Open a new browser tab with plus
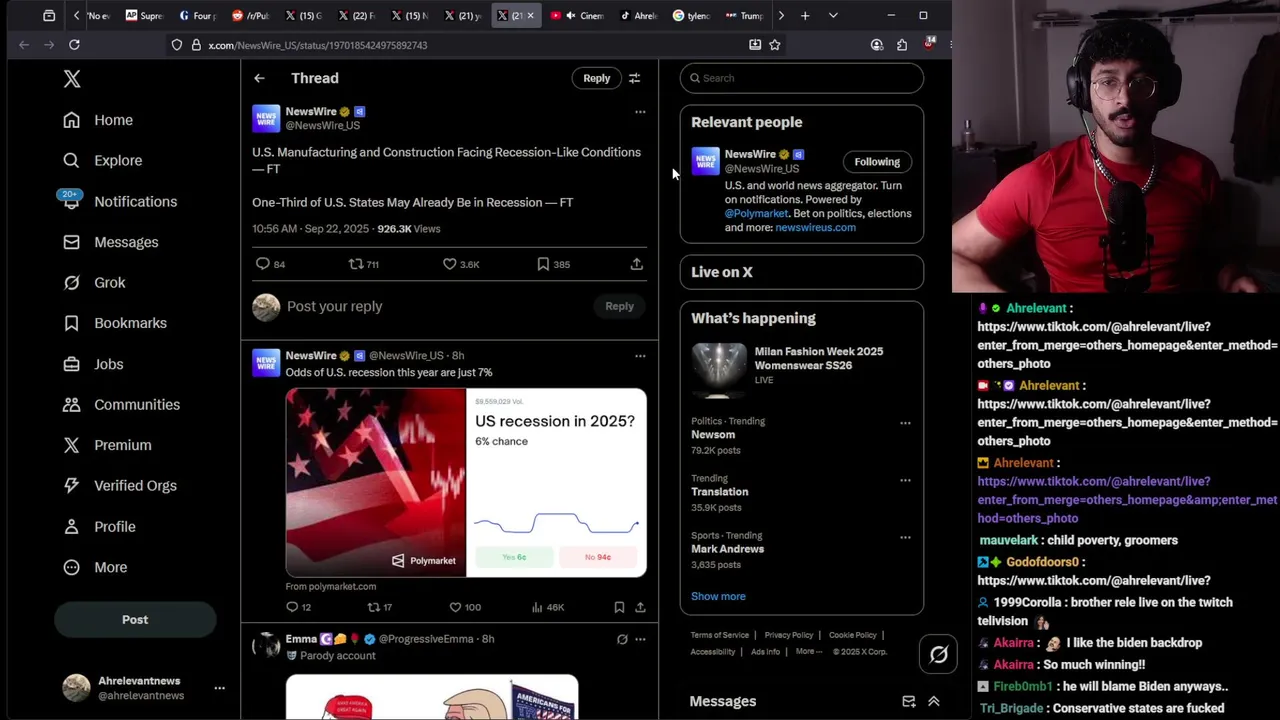Viewport: 1280px width, 720px height. pyautogui.click(x=805, y=16)
